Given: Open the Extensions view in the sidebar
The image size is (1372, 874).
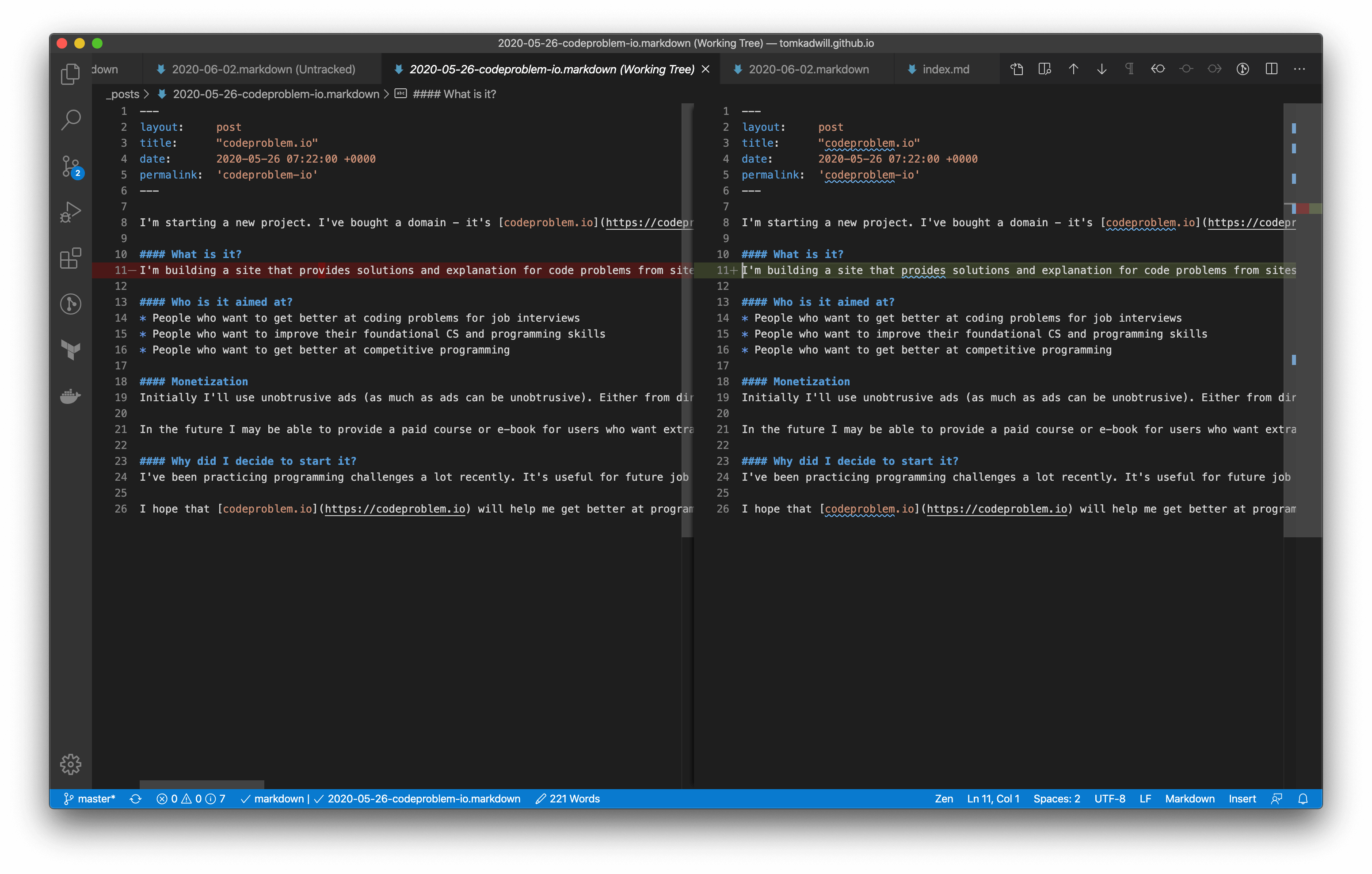Looking at the screenshot, I should tap(70, 258).
